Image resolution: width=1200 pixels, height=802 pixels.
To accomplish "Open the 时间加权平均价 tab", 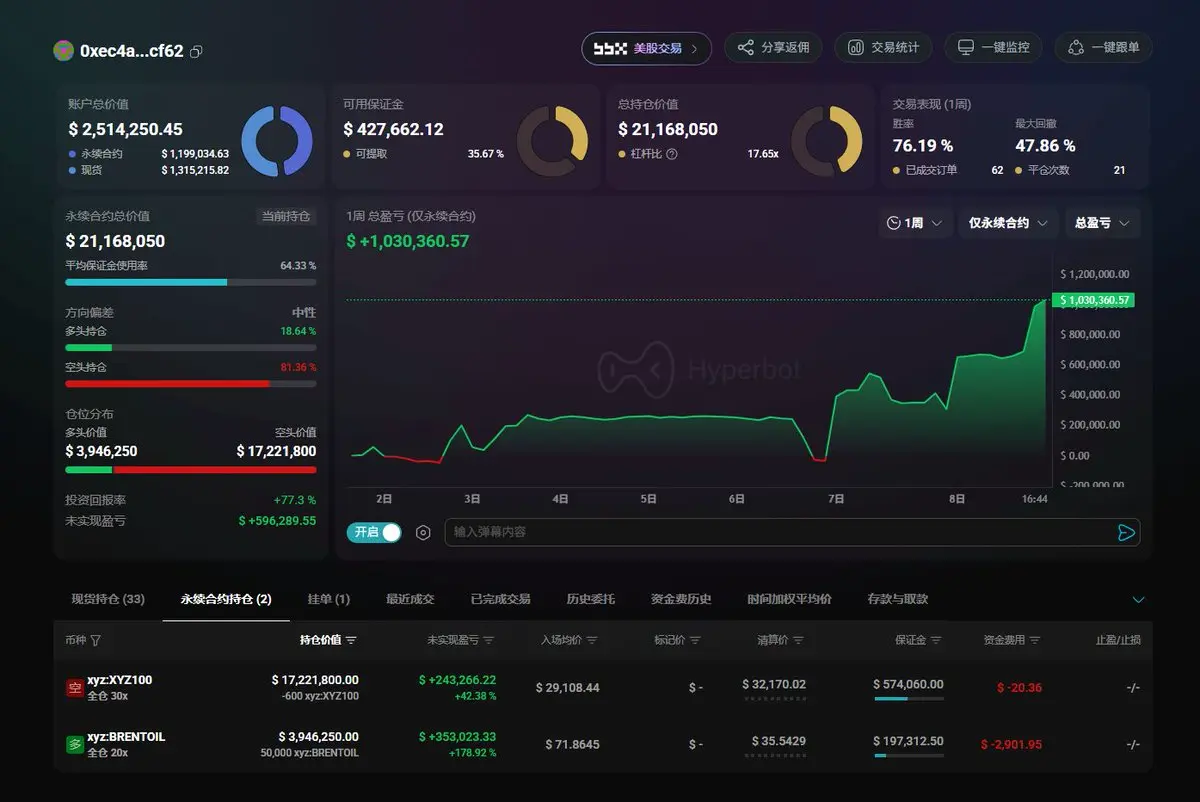I will 789,599.
